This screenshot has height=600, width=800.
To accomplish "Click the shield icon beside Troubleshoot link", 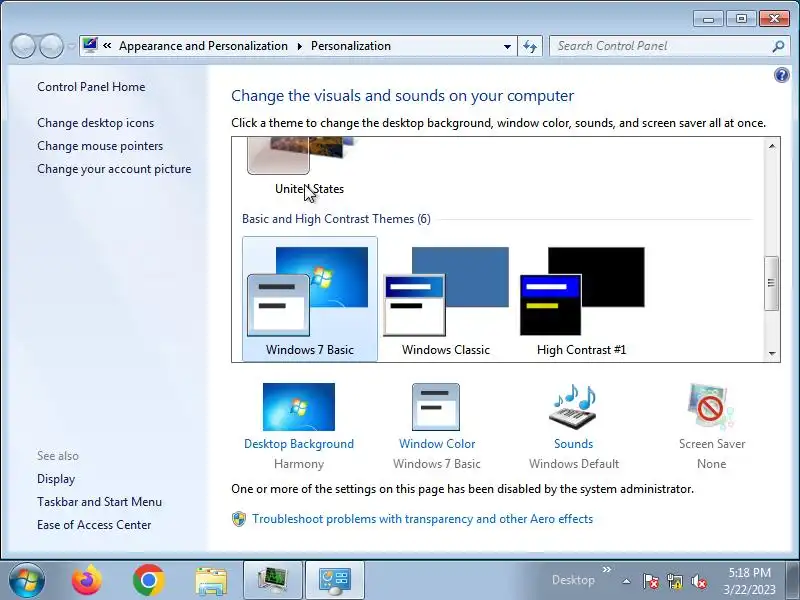I will pos(238,519).
